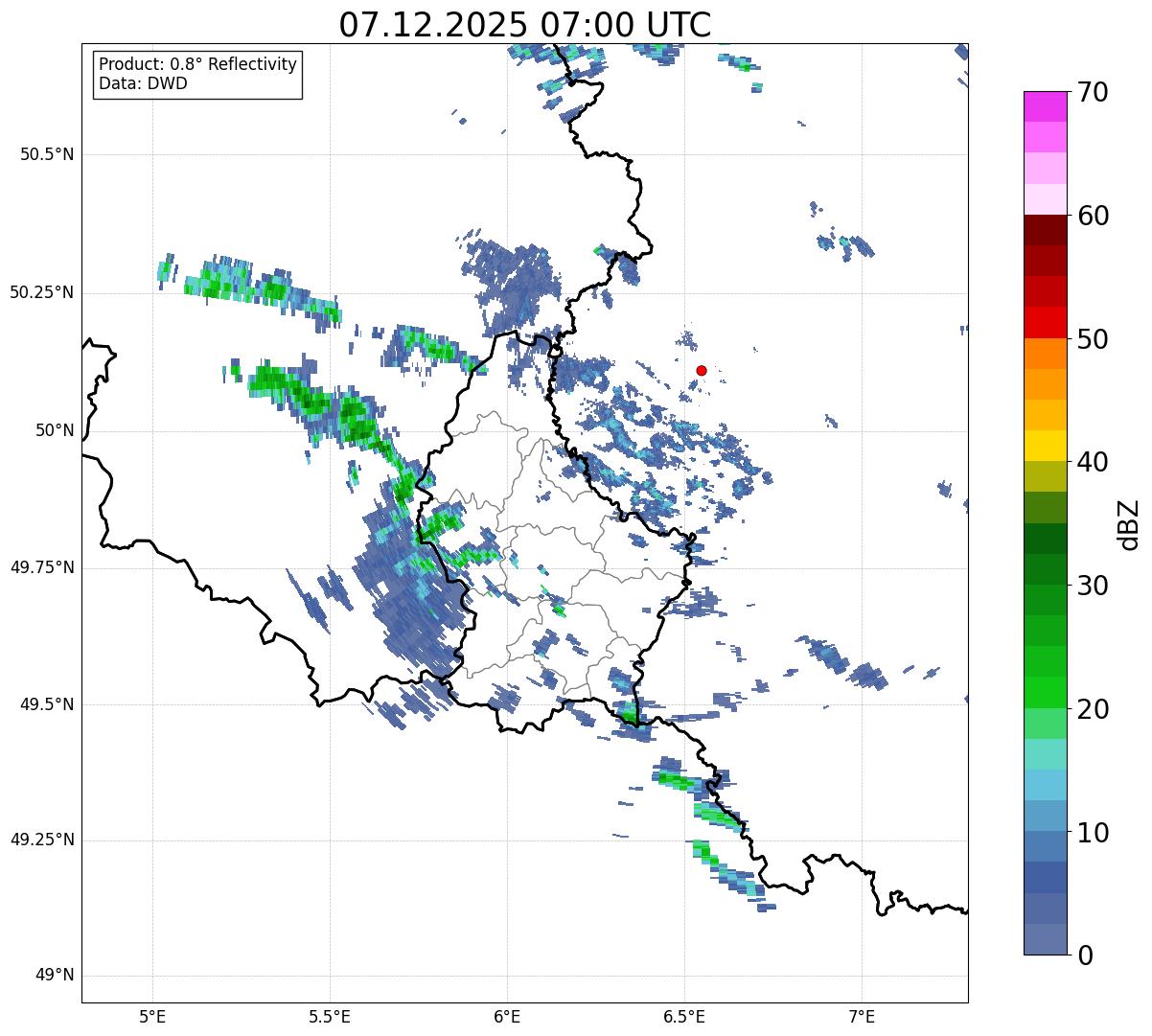This screenshot has height=1036, width=1152.
Task: Click the 'Data: DWD' label
Action: pyautogui.click(x=143, y=83)
